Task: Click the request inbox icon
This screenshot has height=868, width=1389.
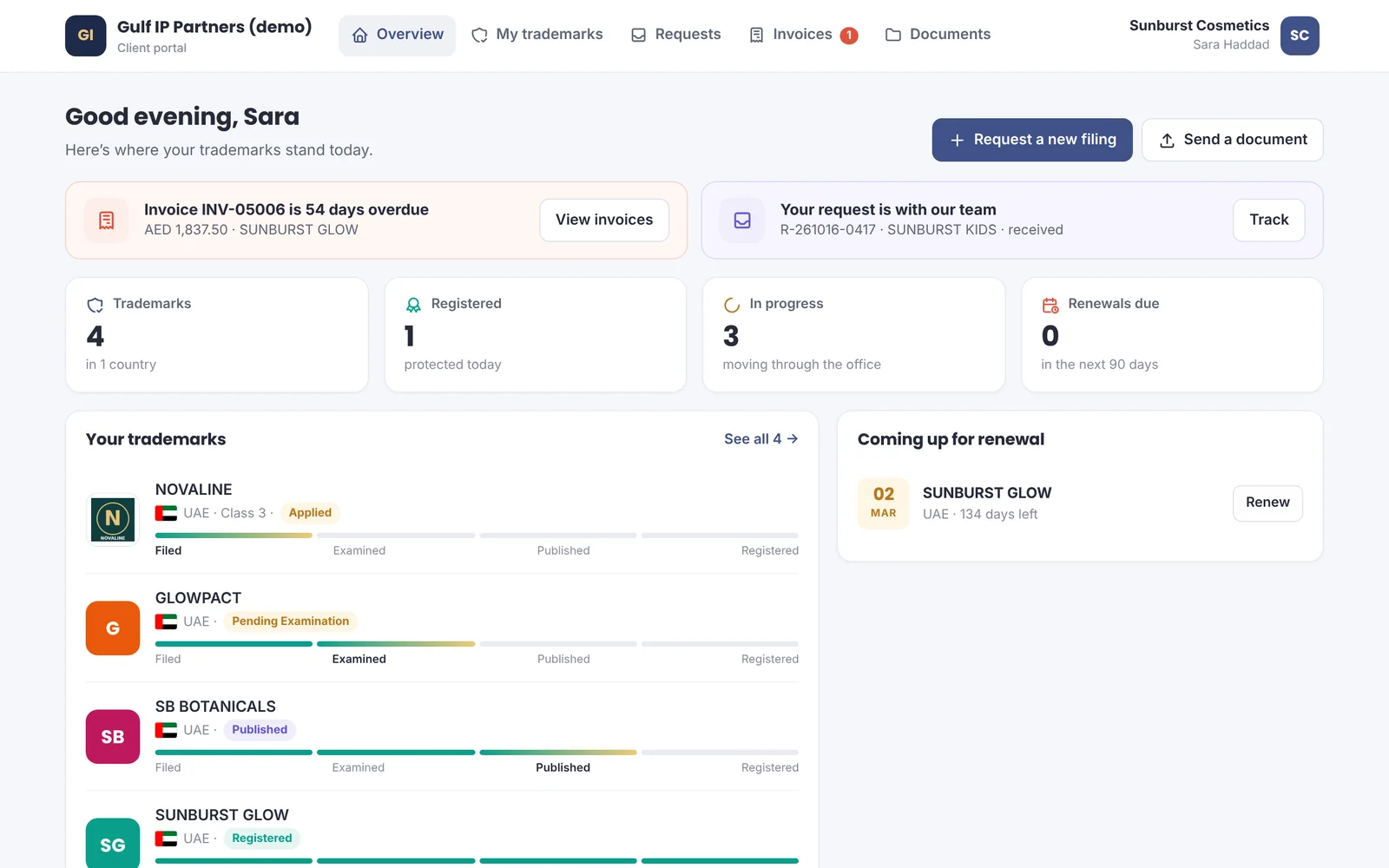Action: pyautogui.click(x=742, y=220)
